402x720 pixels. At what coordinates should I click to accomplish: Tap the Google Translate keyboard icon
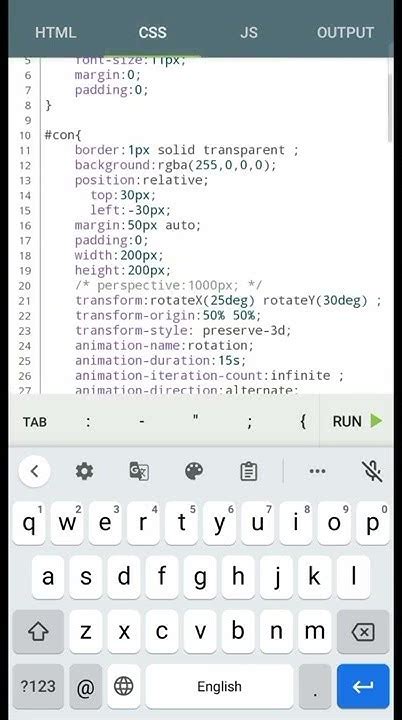(x=139, y=471)
